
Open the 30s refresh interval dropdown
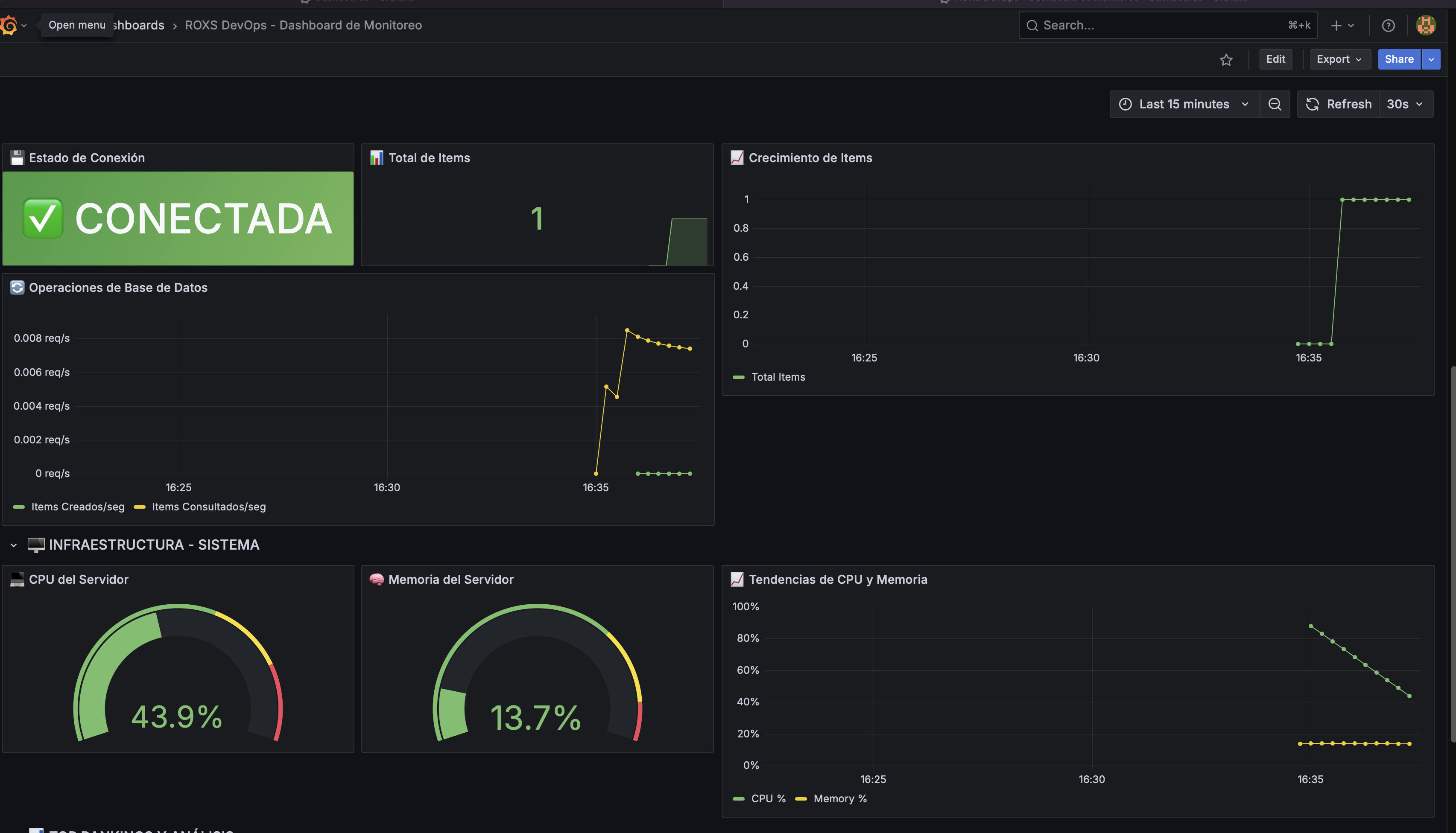coord(1405,104)
